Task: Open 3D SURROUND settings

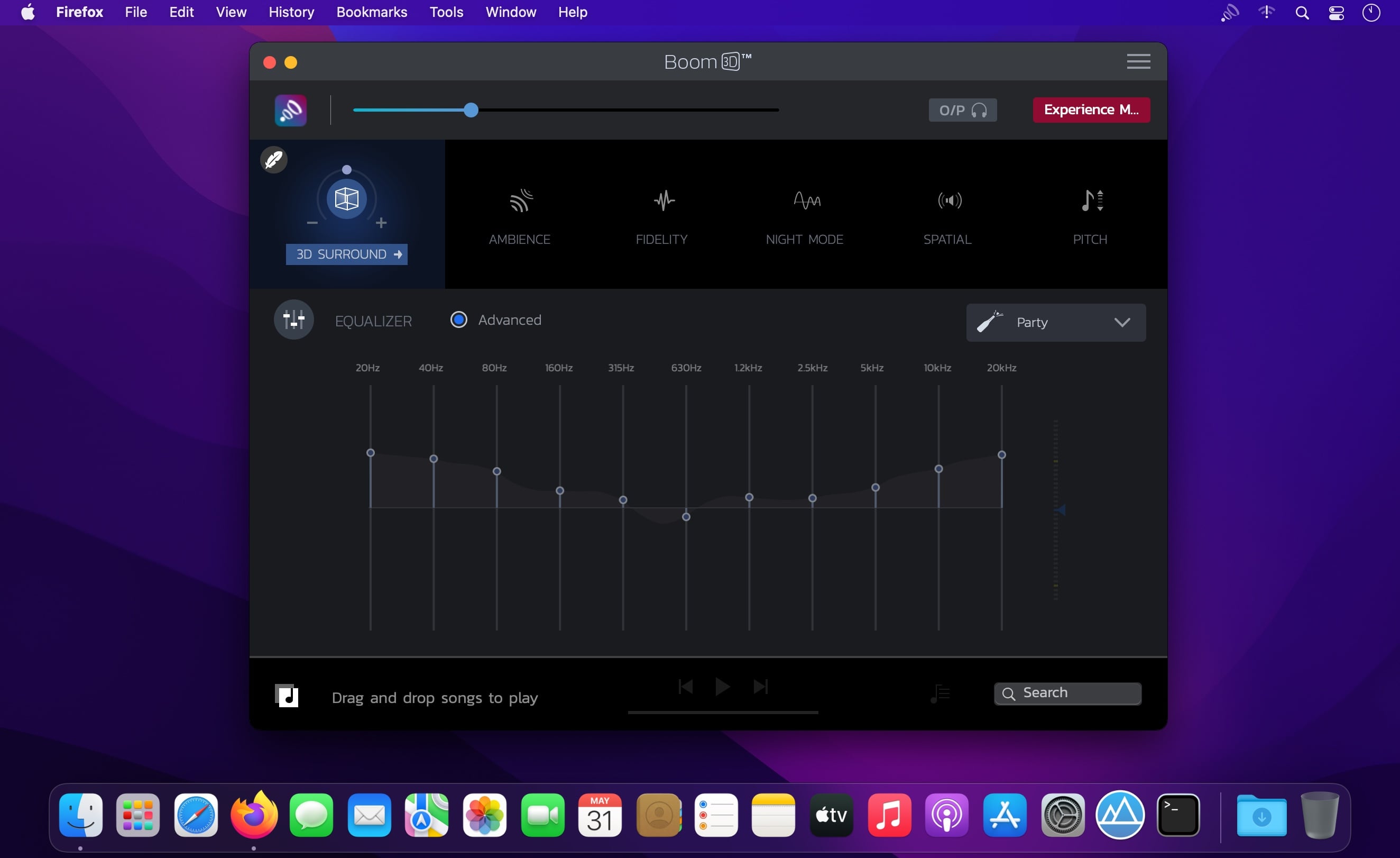Action: (x=347, y=254)
